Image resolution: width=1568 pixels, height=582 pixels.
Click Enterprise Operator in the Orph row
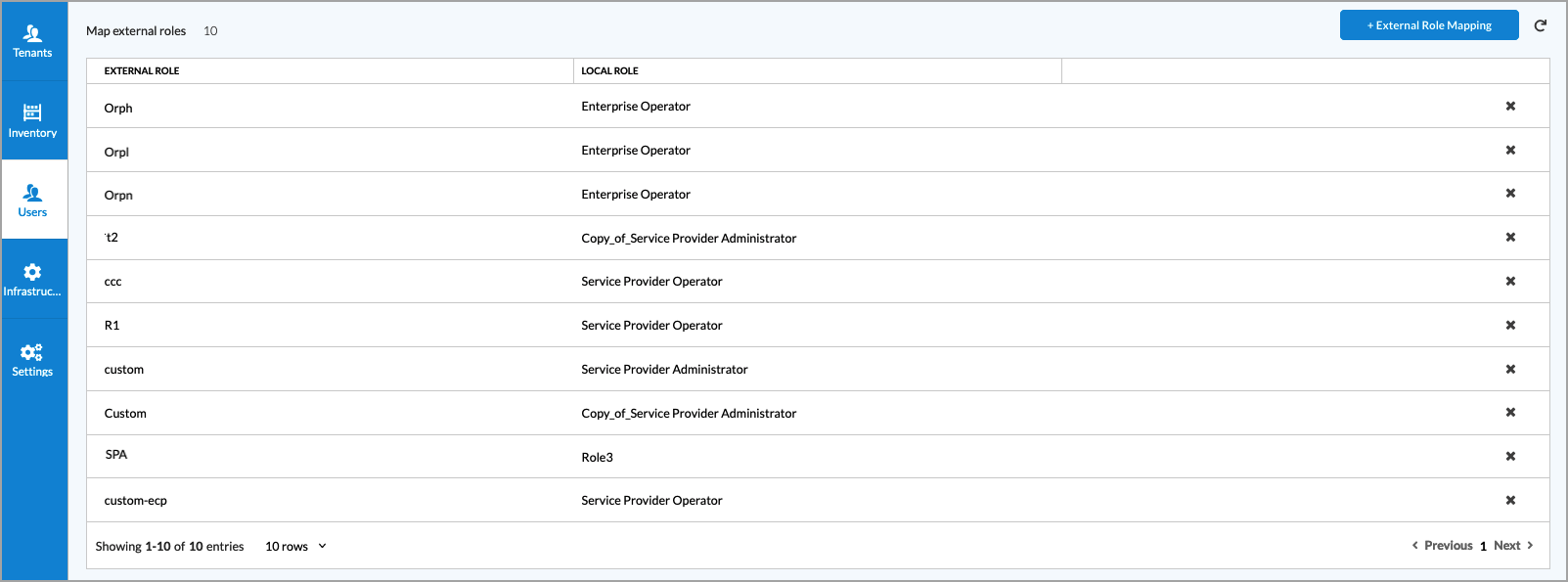[x=636, y=106]
